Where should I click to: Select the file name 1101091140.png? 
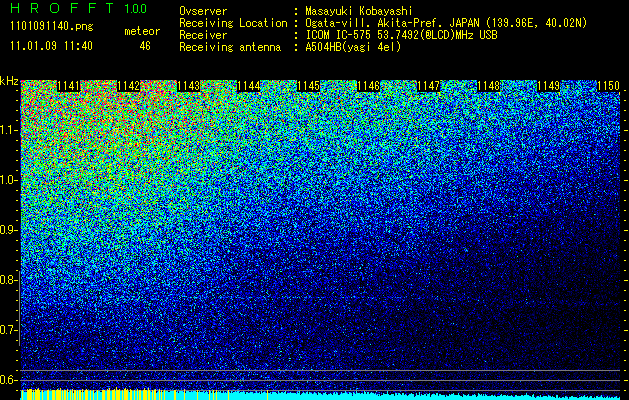[52, 27]
